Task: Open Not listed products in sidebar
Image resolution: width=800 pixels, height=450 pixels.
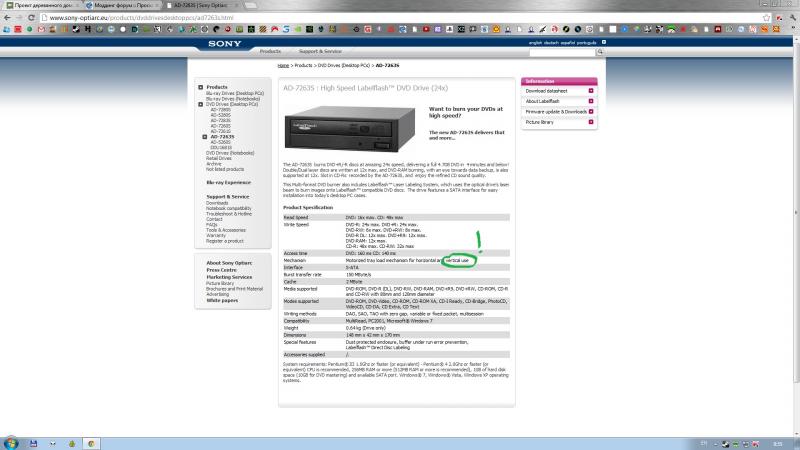Action: tap(225, 169)
